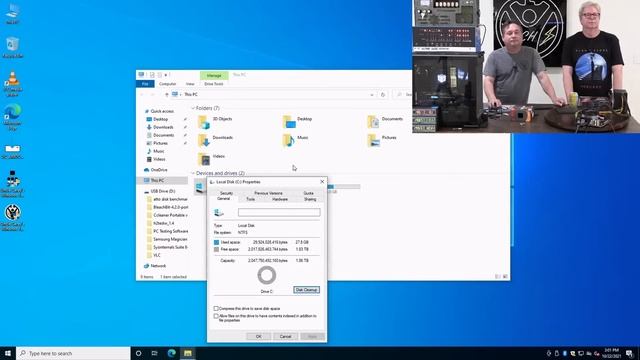Click OK in the Properties dialog

[x=258, y=336]
